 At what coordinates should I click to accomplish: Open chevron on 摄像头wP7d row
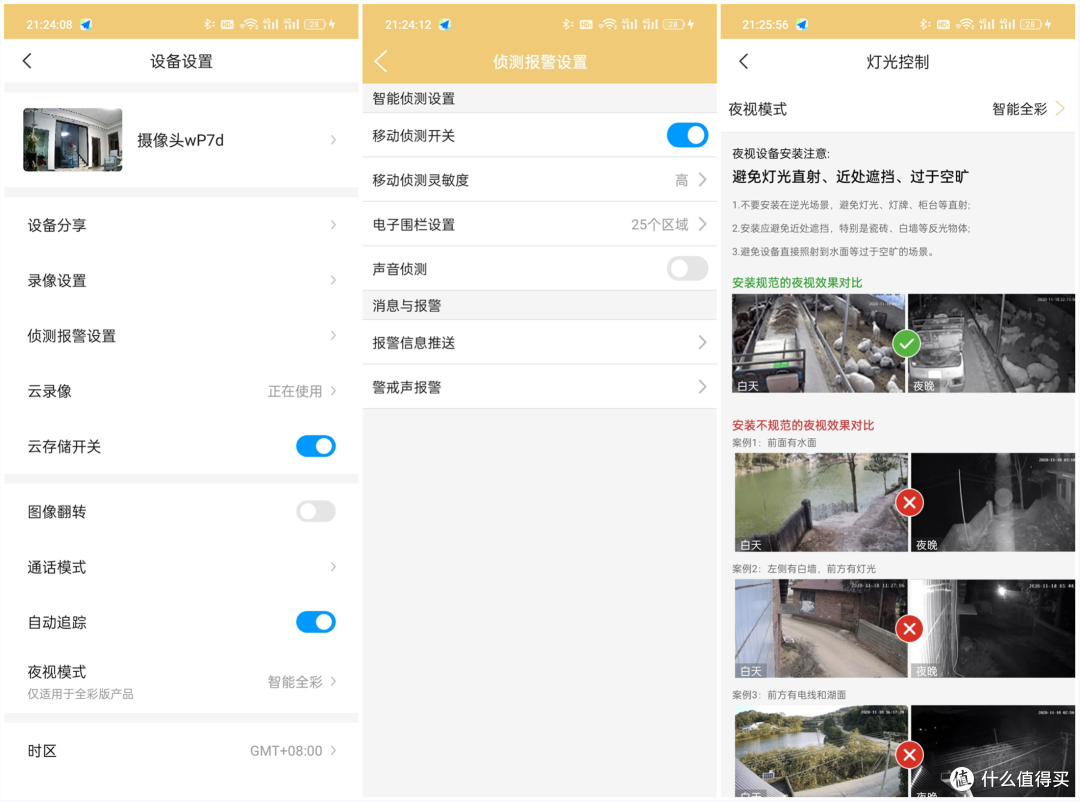333,140
